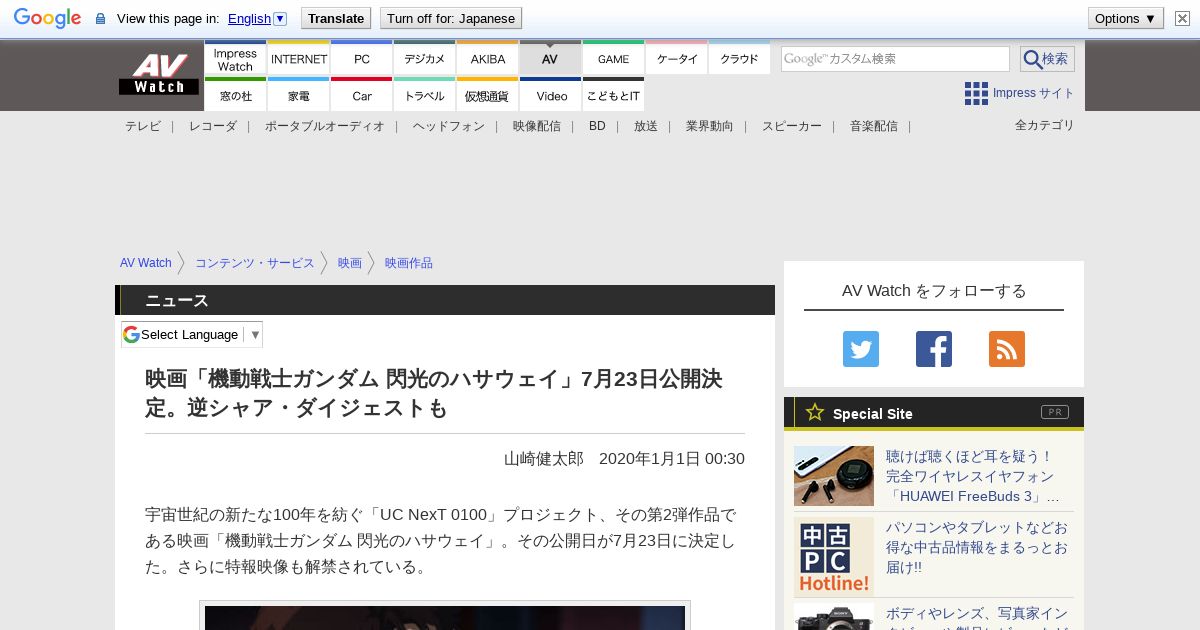Open the RSS feed icon
Screen dimensions: 1200x630
(x=1007, y=349)
